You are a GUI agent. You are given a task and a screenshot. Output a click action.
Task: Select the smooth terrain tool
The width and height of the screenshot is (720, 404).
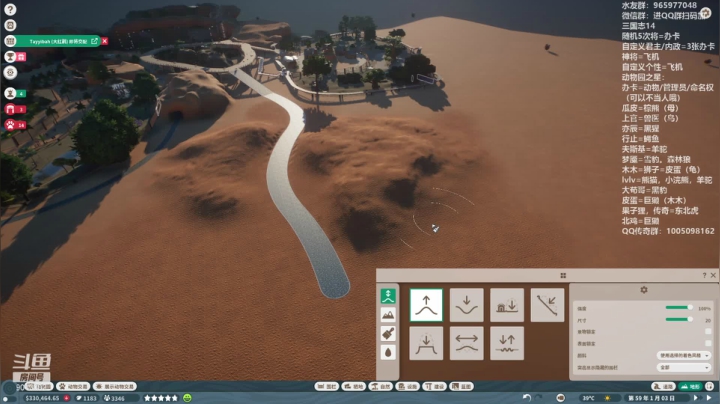(x=467, y=343)
